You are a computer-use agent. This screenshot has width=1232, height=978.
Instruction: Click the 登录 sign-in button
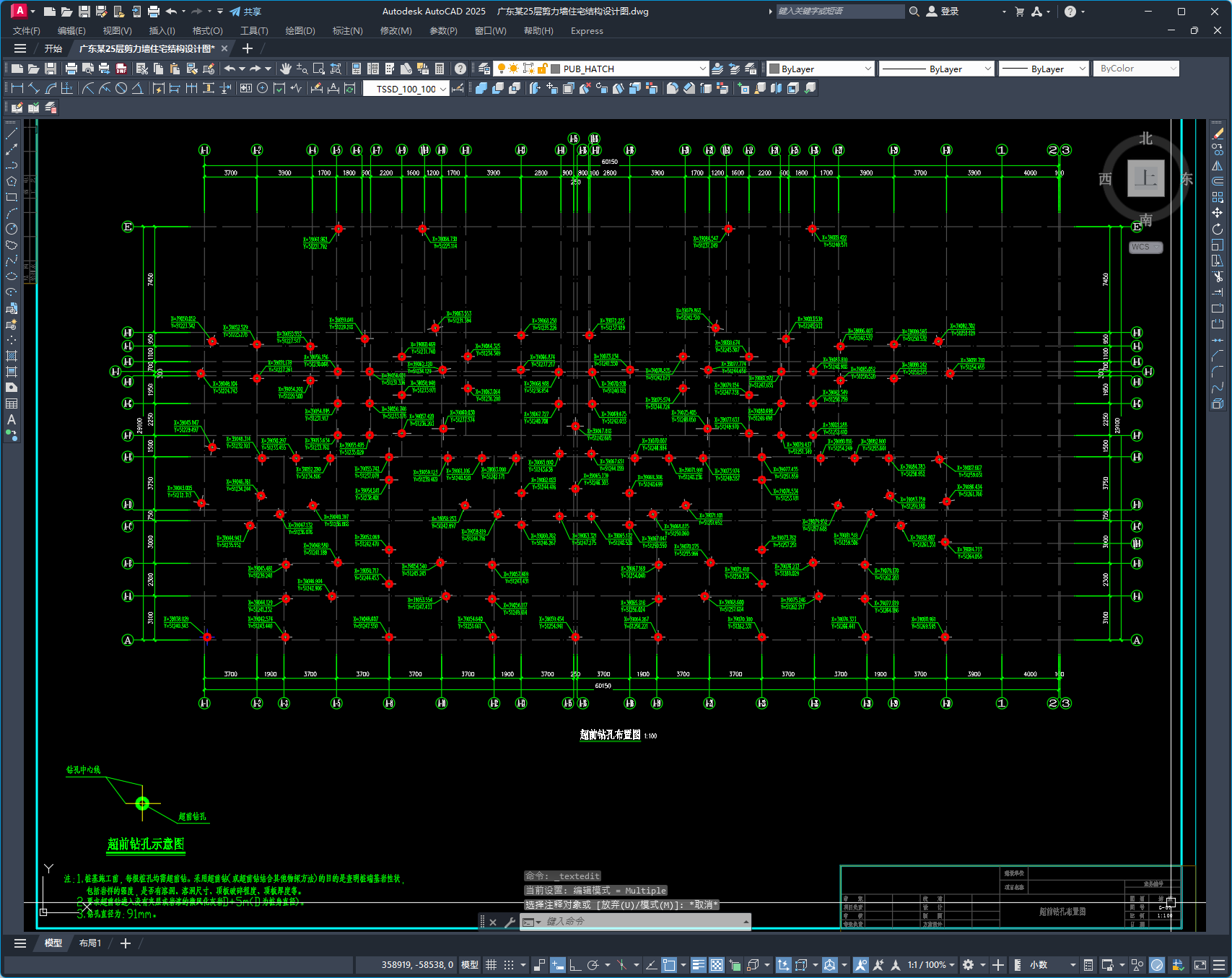pos(943,12)
